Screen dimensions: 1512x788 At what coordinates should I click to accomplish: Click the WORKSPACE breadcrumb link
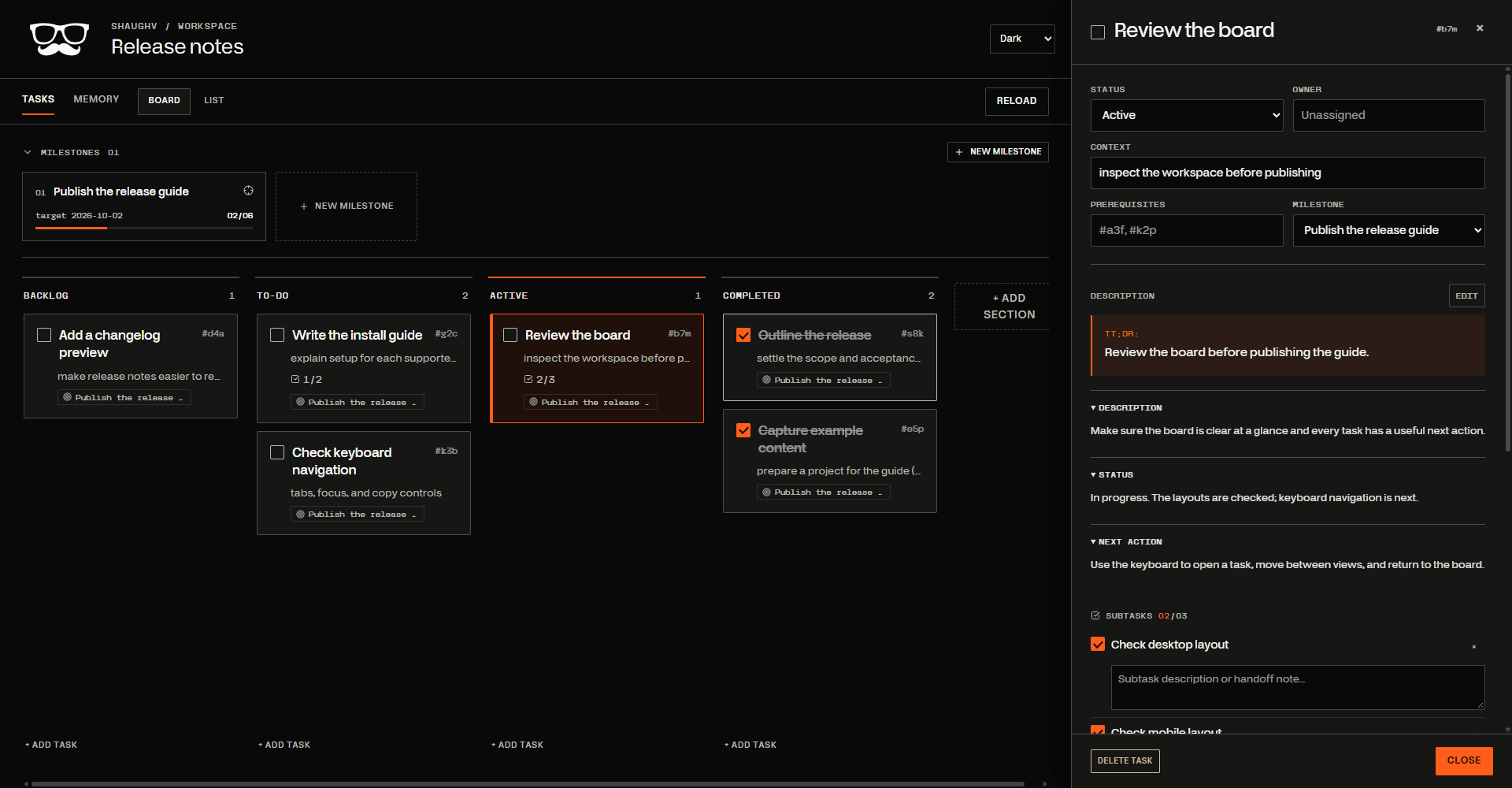point(207,26)
